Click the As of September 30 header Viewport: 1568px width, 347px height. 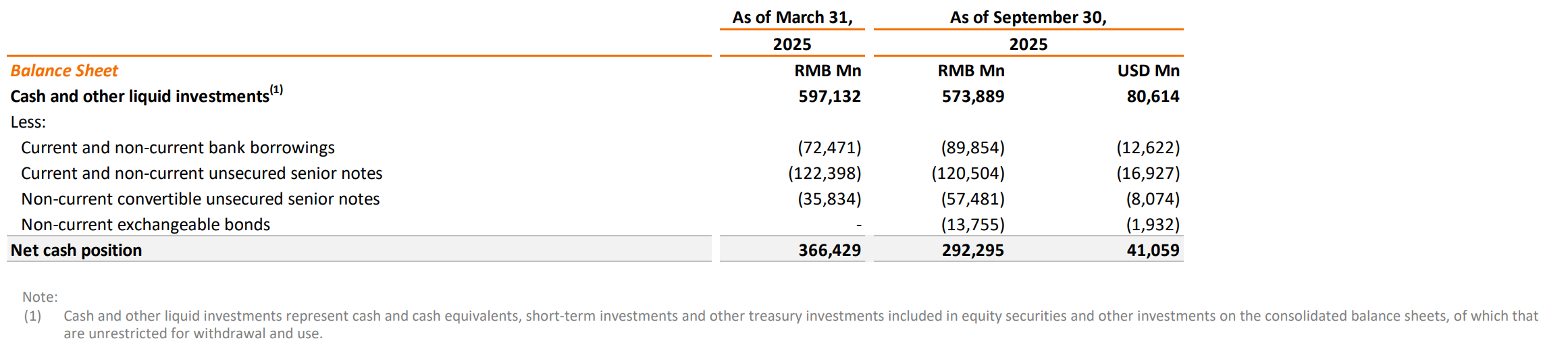pos(1028,18)
